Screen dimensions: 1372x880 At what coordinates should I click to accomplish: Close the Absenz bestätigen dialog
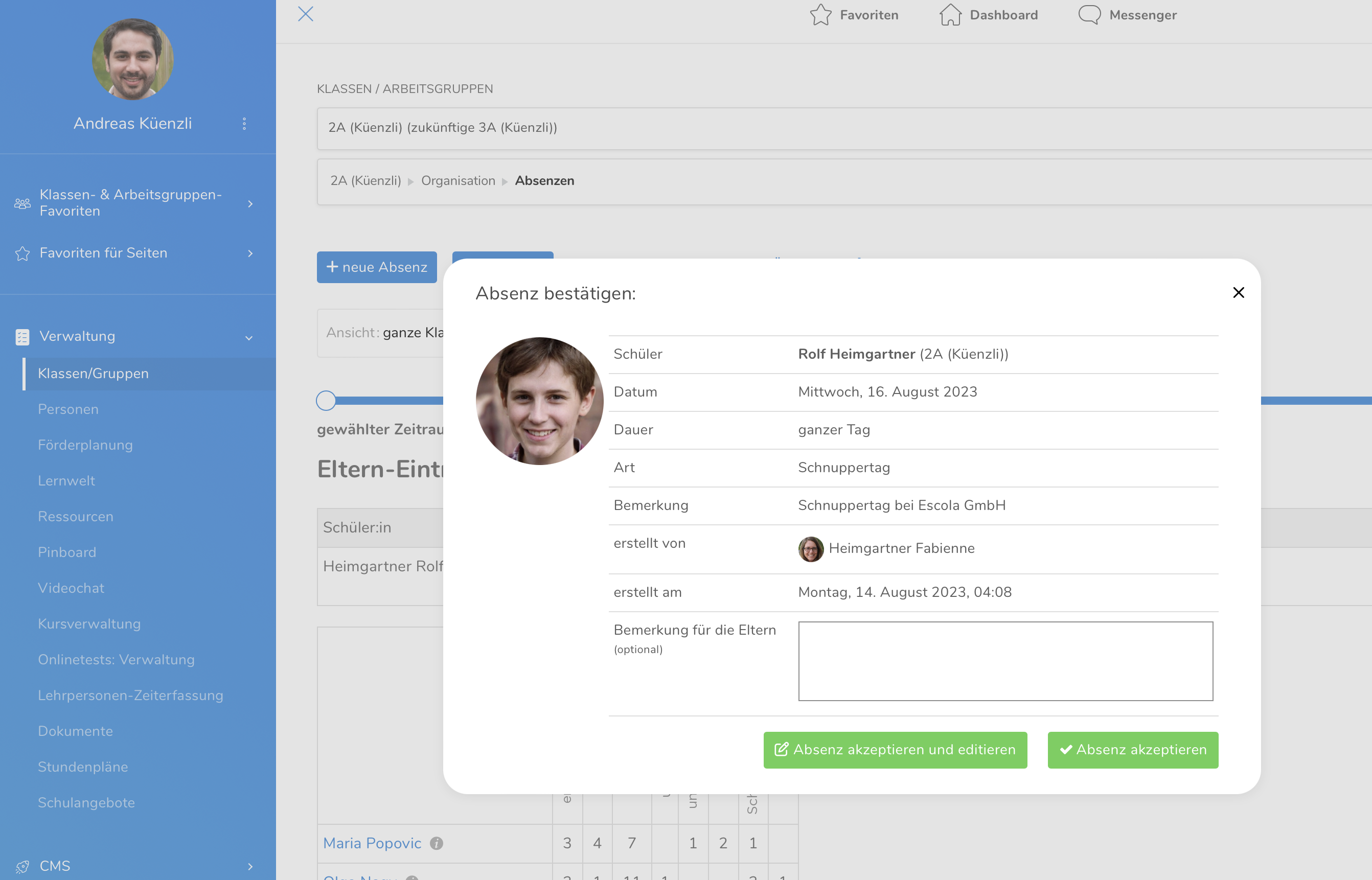(x=1238, y=293)
